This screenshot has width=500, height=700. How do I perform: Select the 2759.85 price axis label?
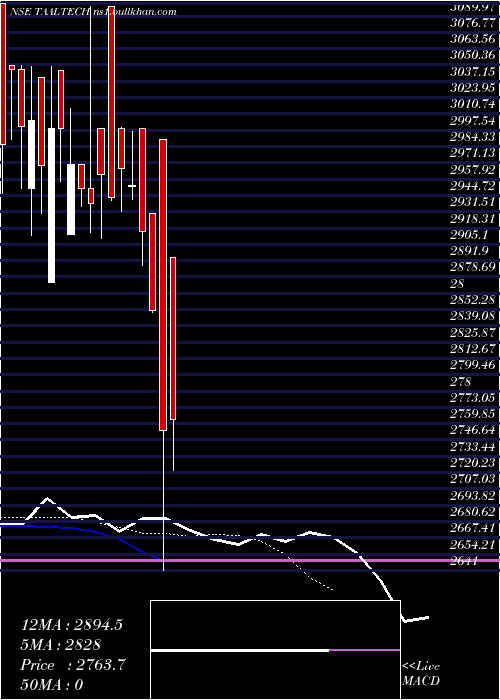[472, 414]
